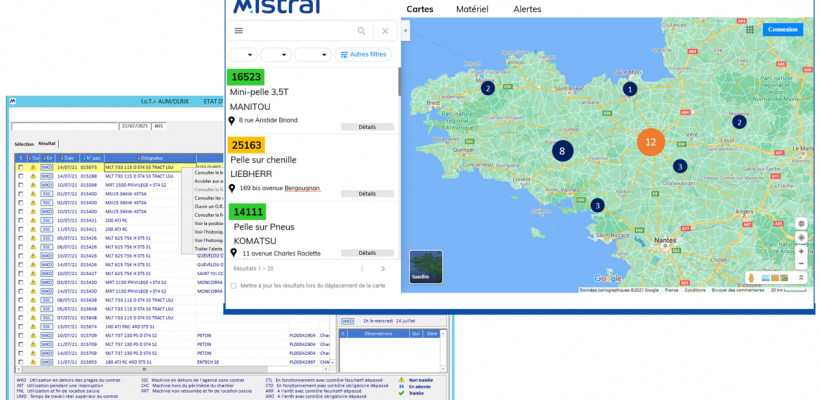Image resolution: width=820 pixels, height=400 pixels.
Task: Open the apps grid icon on the map
Action: pyautogui.click(x=749, y=29)
